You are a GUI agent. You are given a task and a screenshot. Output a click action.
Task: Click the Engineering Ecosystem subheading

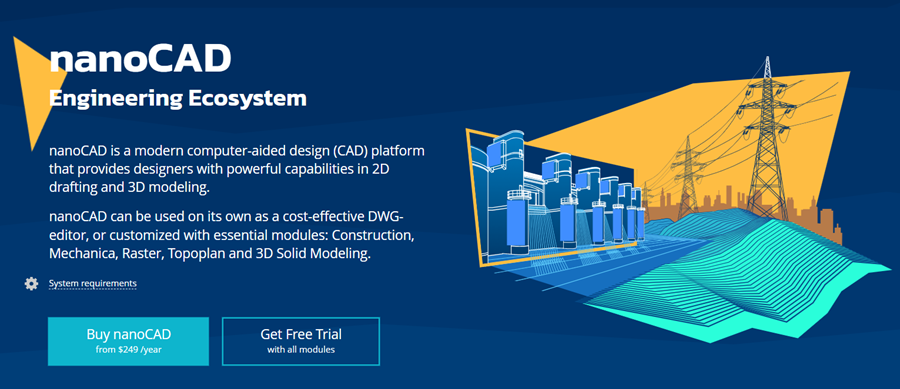coord(178,98)
